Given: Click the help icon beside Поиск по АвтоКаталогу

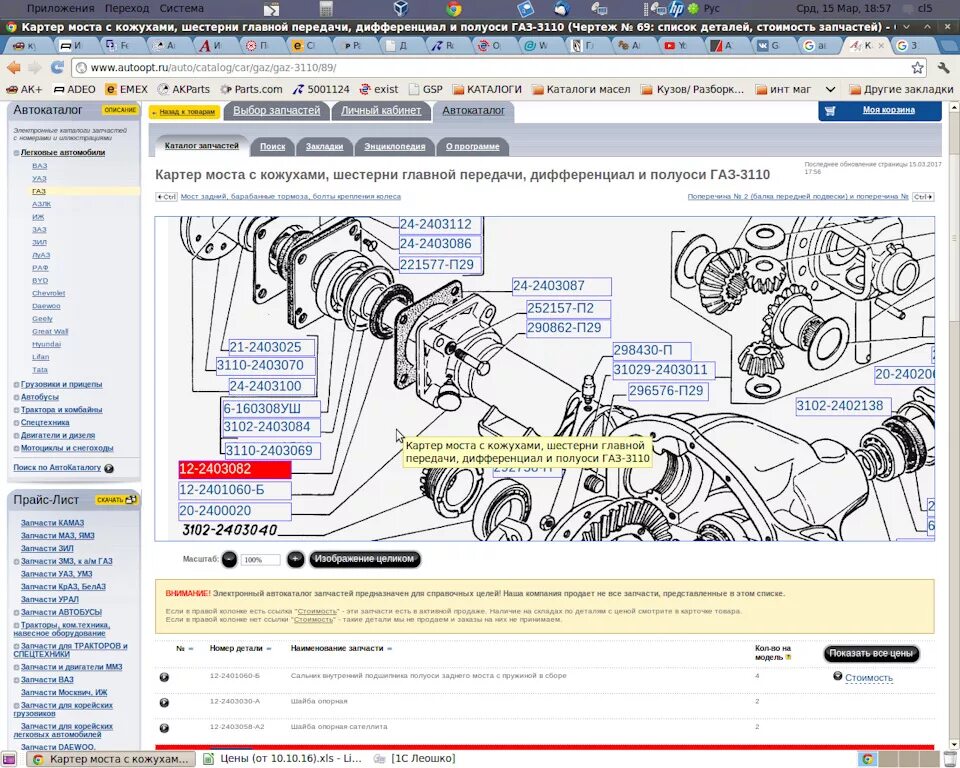Looking at the screenshot, I should [x=109, y=469].
